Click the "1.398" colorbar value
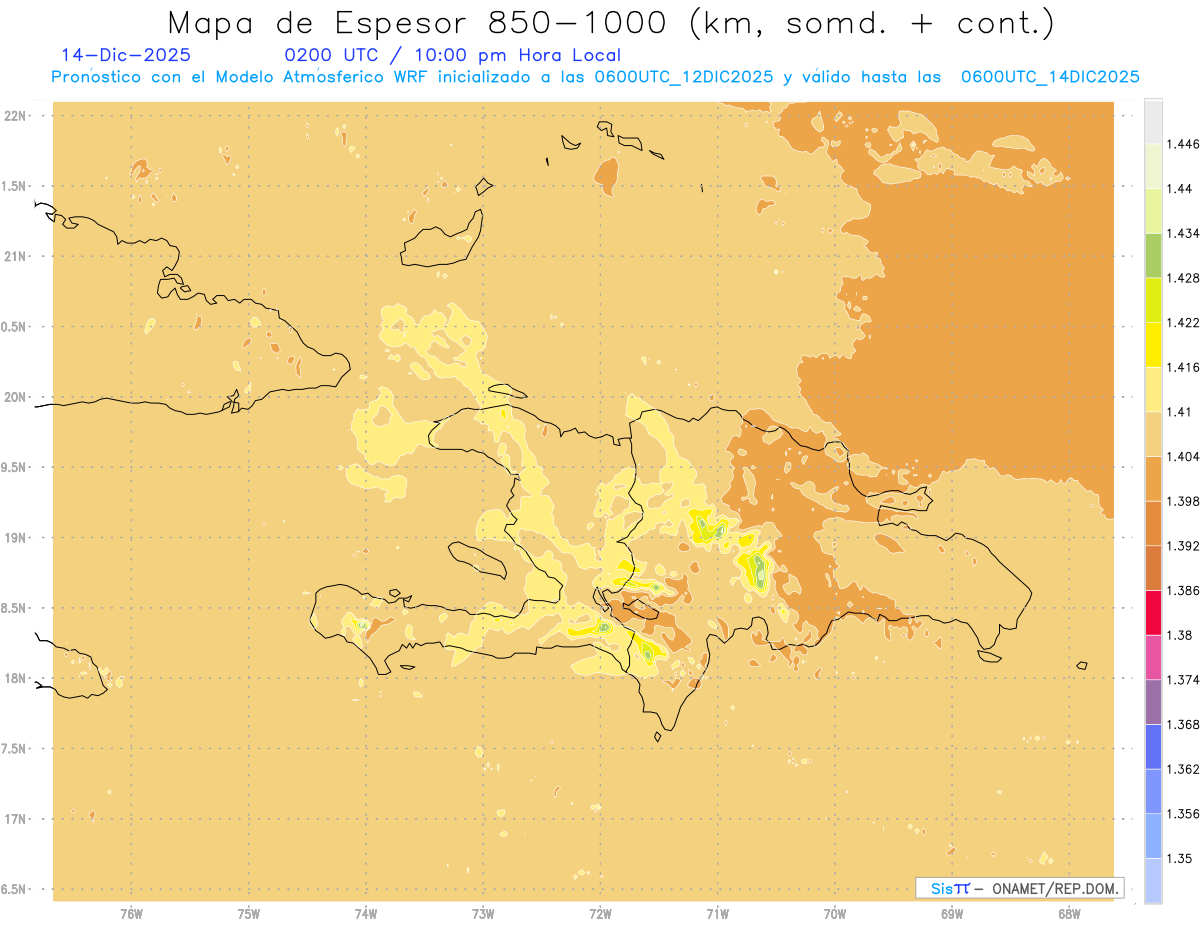Screen dimensions: 1200x927 1182,501
